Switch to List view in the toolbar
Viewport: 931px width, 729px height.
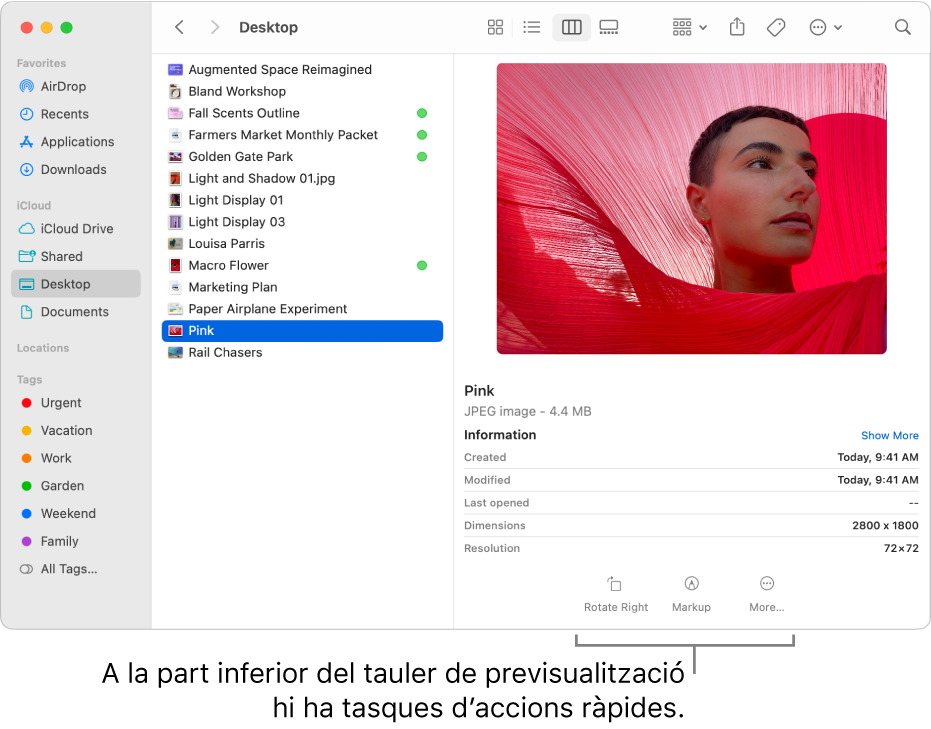tap(532, 27)
